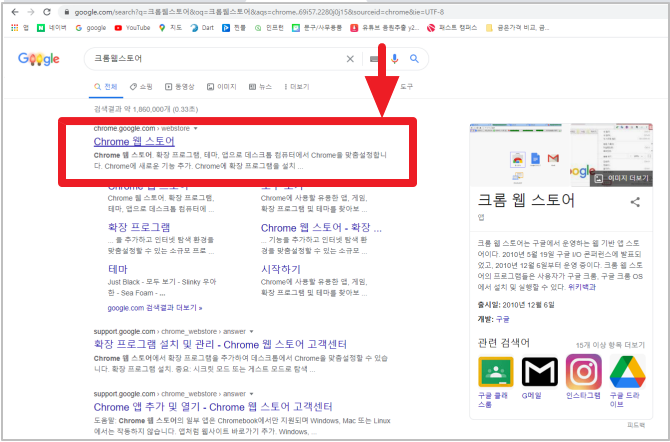This screenshot has height=442, width=670.
Task: Open the 문구/사무용품 bookmark
Action: 317,28
